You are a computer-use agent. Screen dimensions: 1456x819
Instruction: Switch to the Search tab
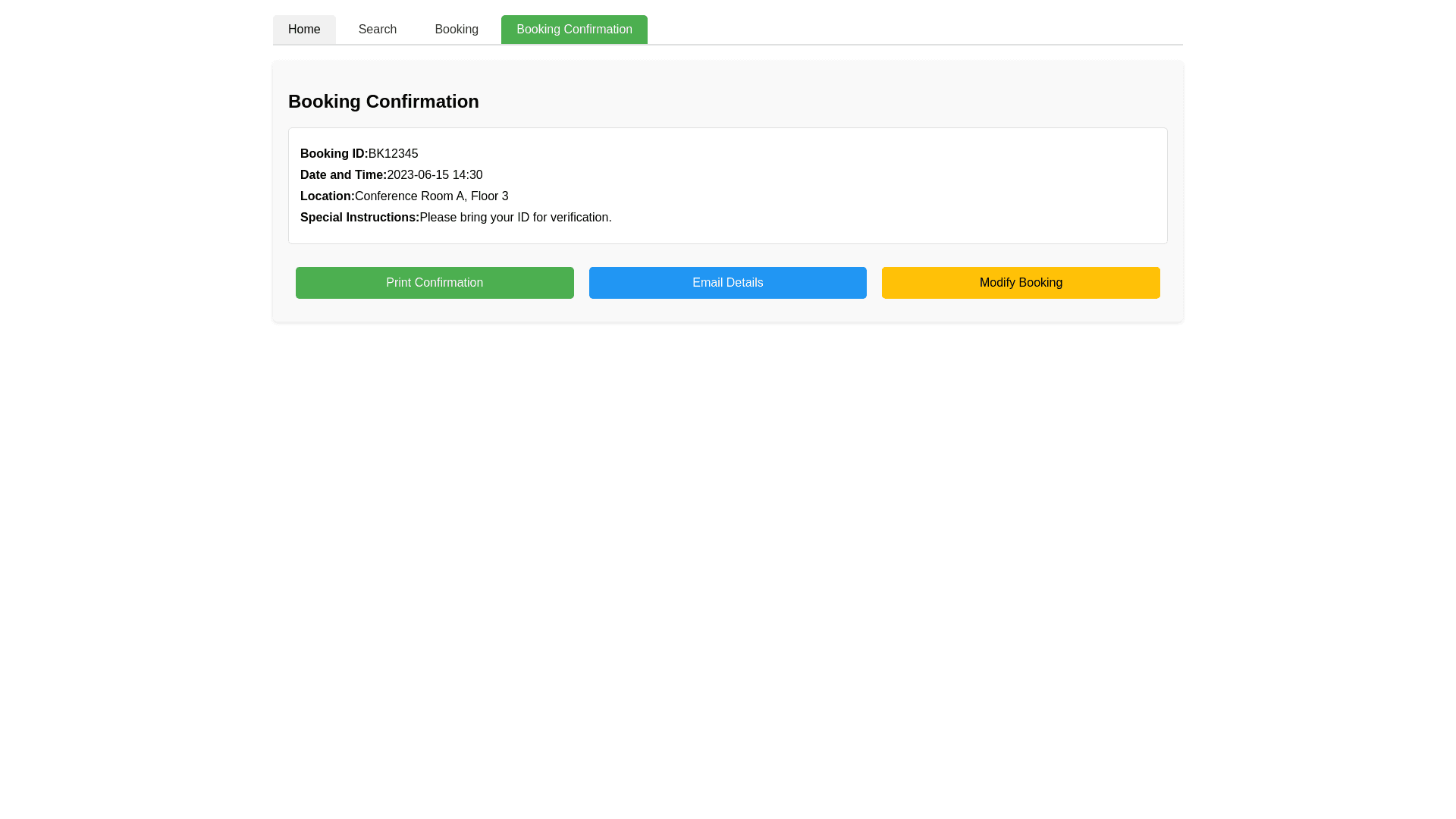coord(377,30)
